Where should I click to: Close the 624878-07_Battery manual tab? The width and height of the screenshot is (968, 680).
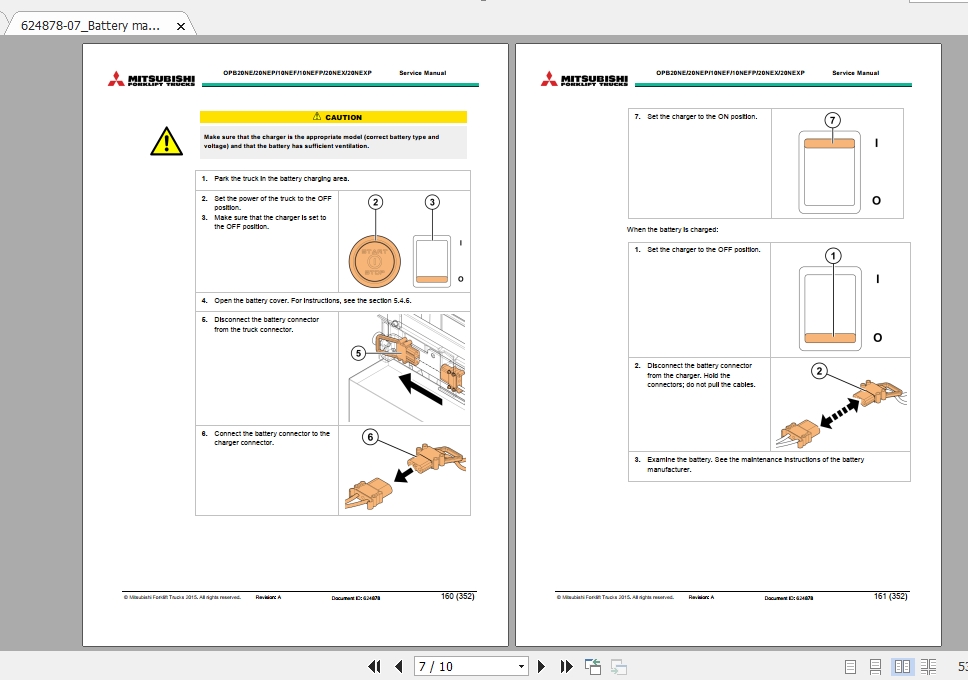(180, 27)
